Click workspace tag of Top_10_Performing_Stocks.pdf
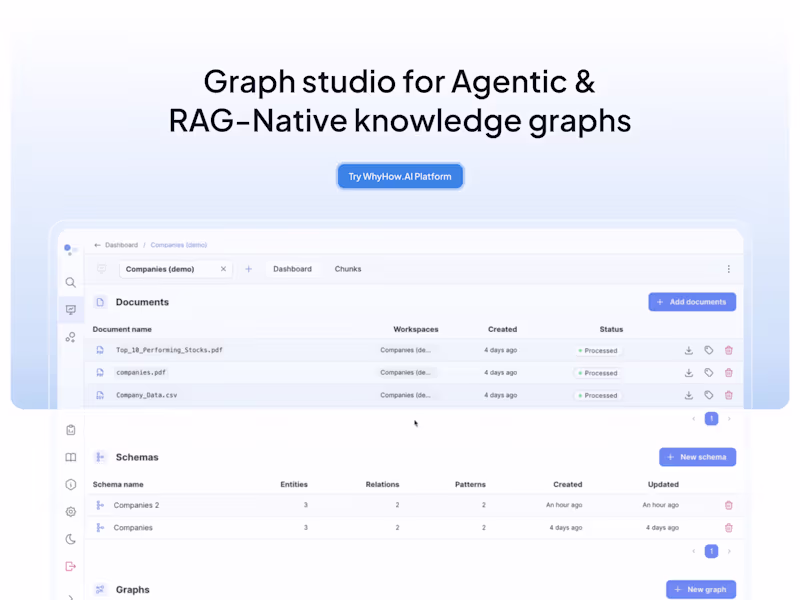Image resolution: width=800 pixels, height=600 pixels. pos(406,350)
